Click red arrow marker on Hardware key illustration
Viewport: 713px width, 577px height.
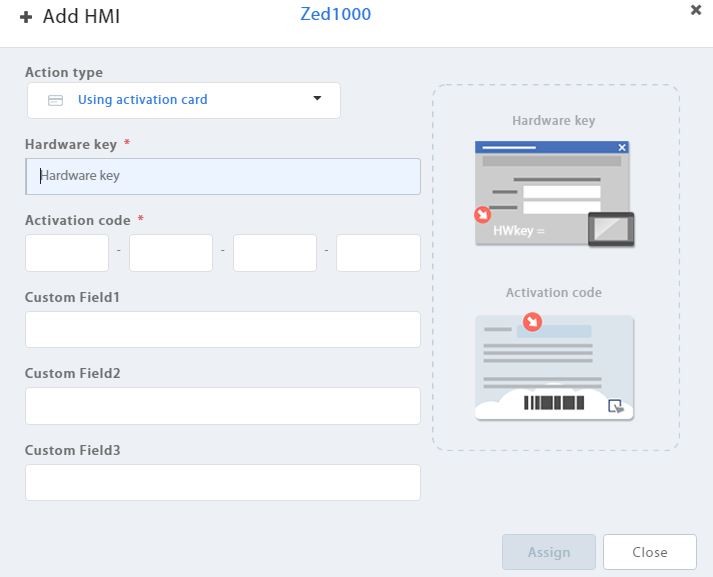point(483,214)
